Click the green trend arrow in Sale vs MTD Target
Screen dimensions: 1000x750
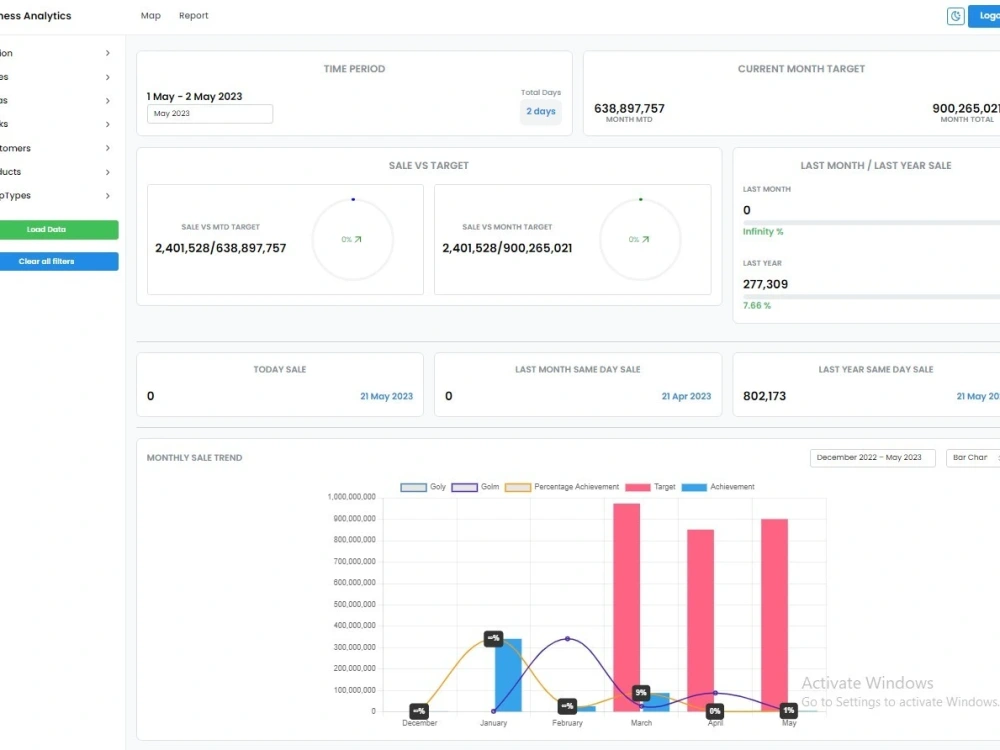[360, 239]
